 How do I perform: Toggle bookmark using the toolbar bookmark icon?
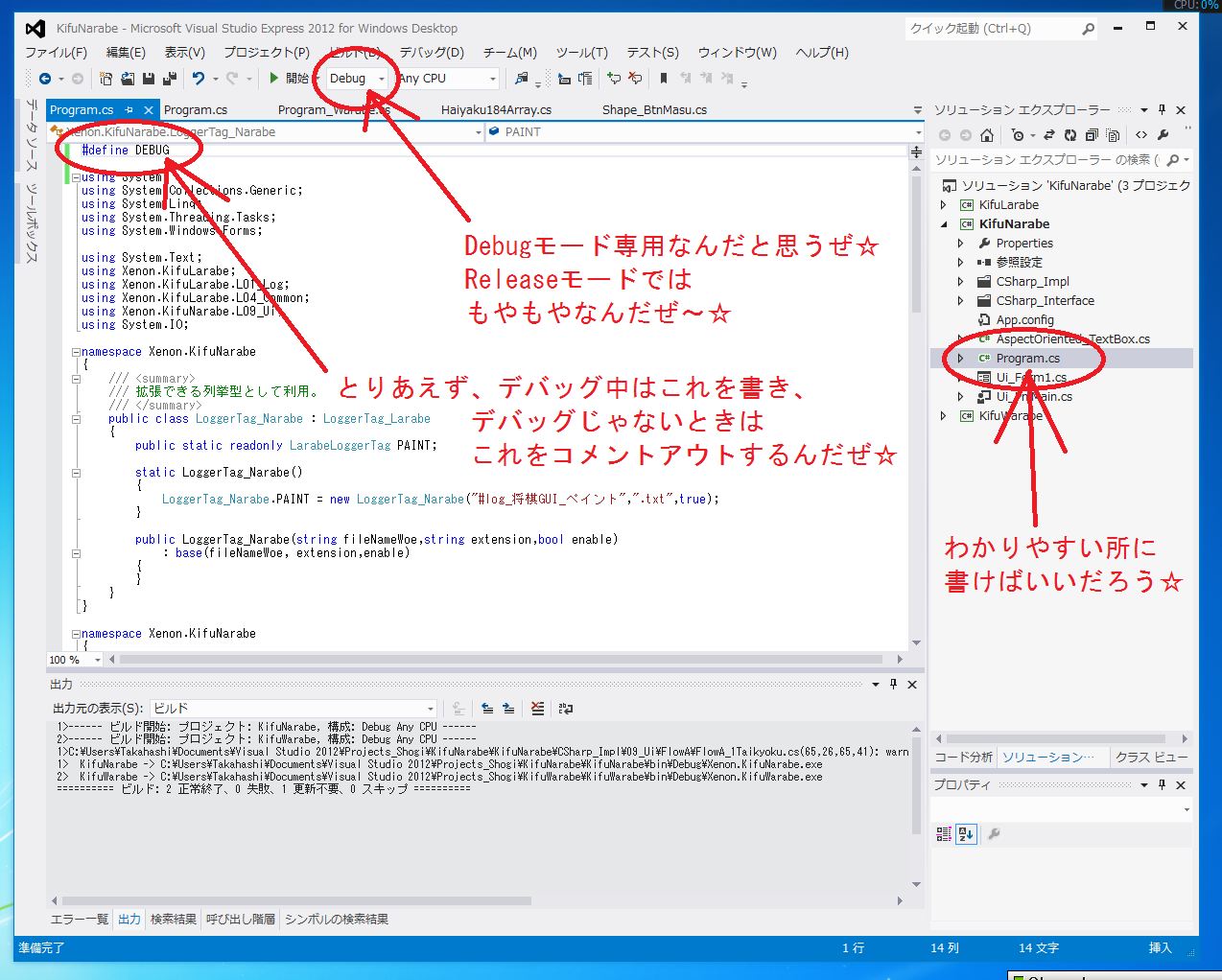coord(663,79)
